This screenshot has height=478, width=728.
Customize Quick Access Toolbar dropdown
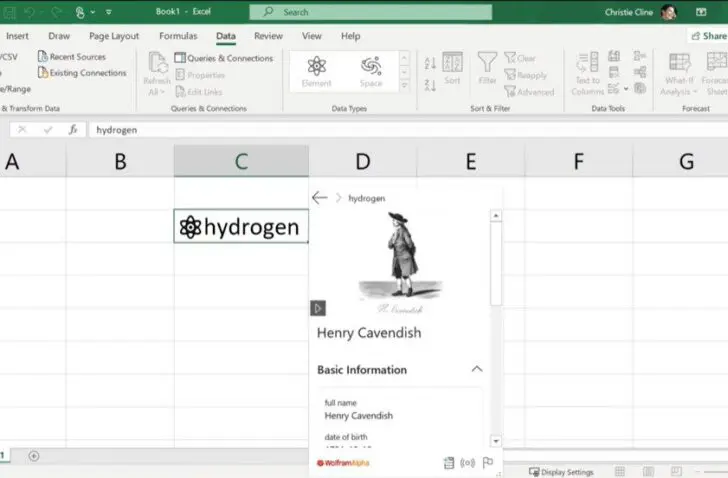pyautogui.click(x=109, y=12)
